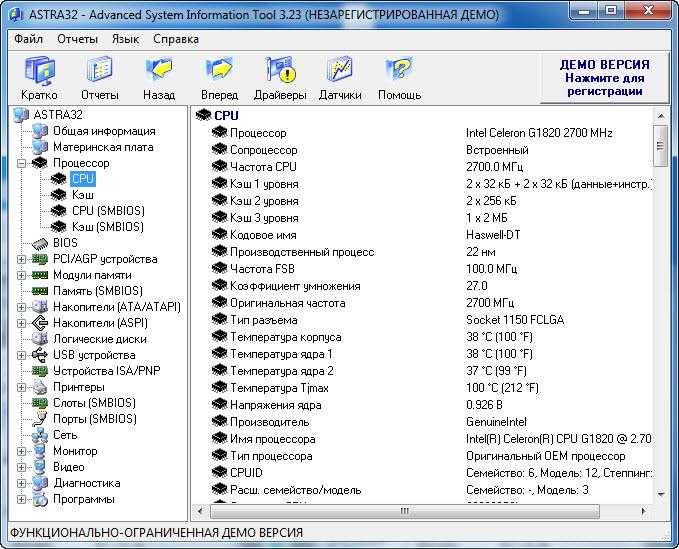Expand the Принтеры node
Viewport: 679px width, 549px height.
[21, 388]
